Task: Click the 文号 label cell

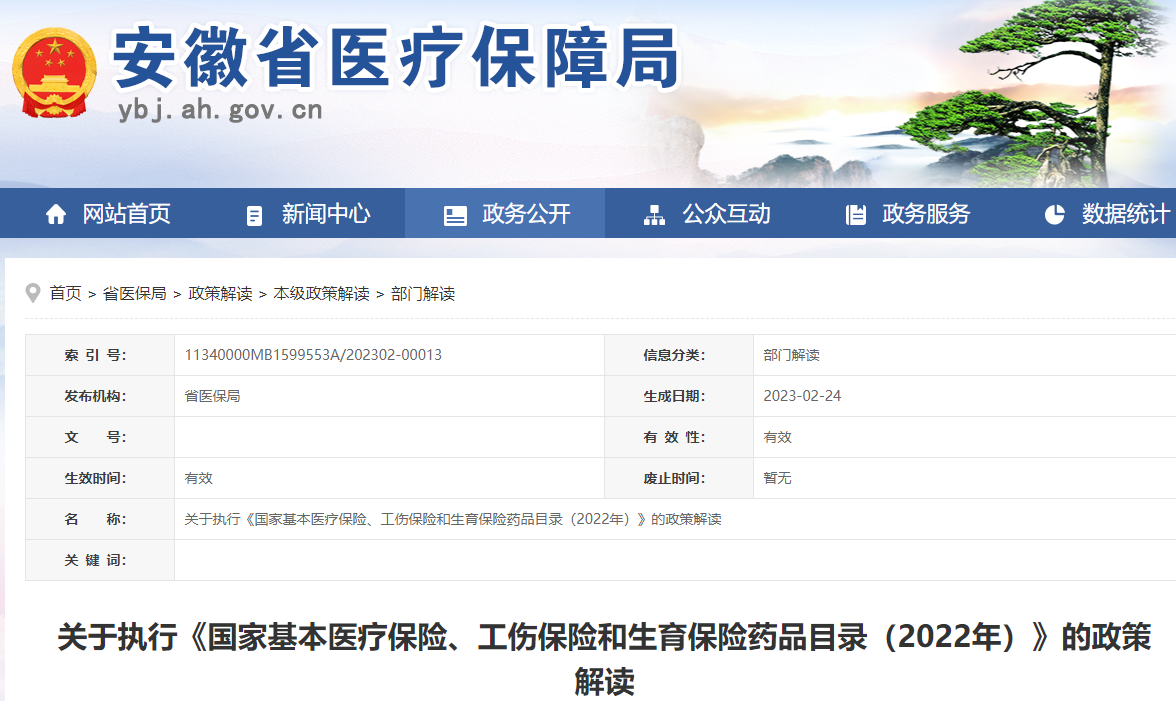Action: 100,437
